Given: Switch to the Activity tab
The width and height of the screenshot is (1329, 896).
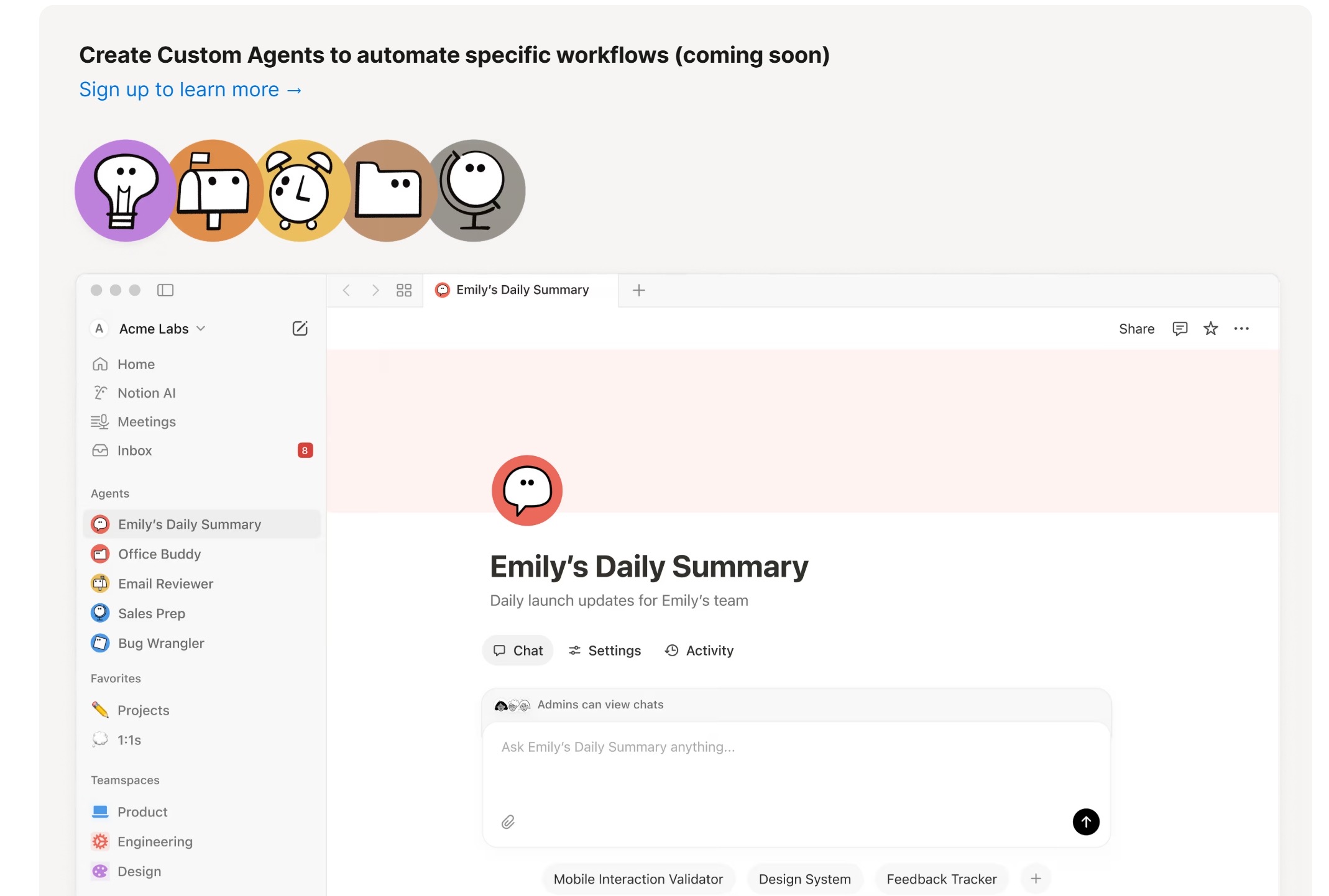Looking at the screenshot, I should 699,651.
